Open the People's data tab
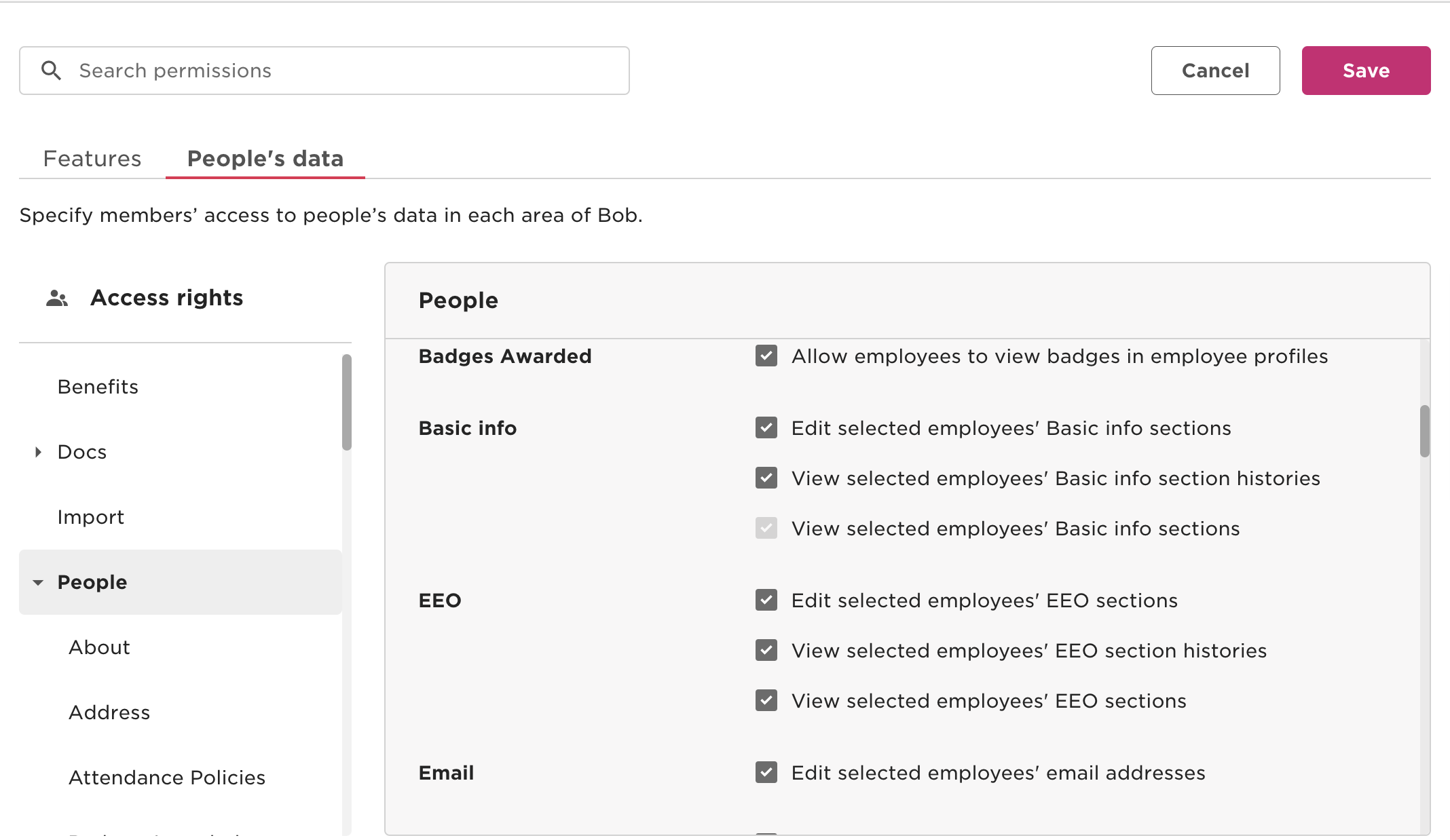 coord(265,158)
